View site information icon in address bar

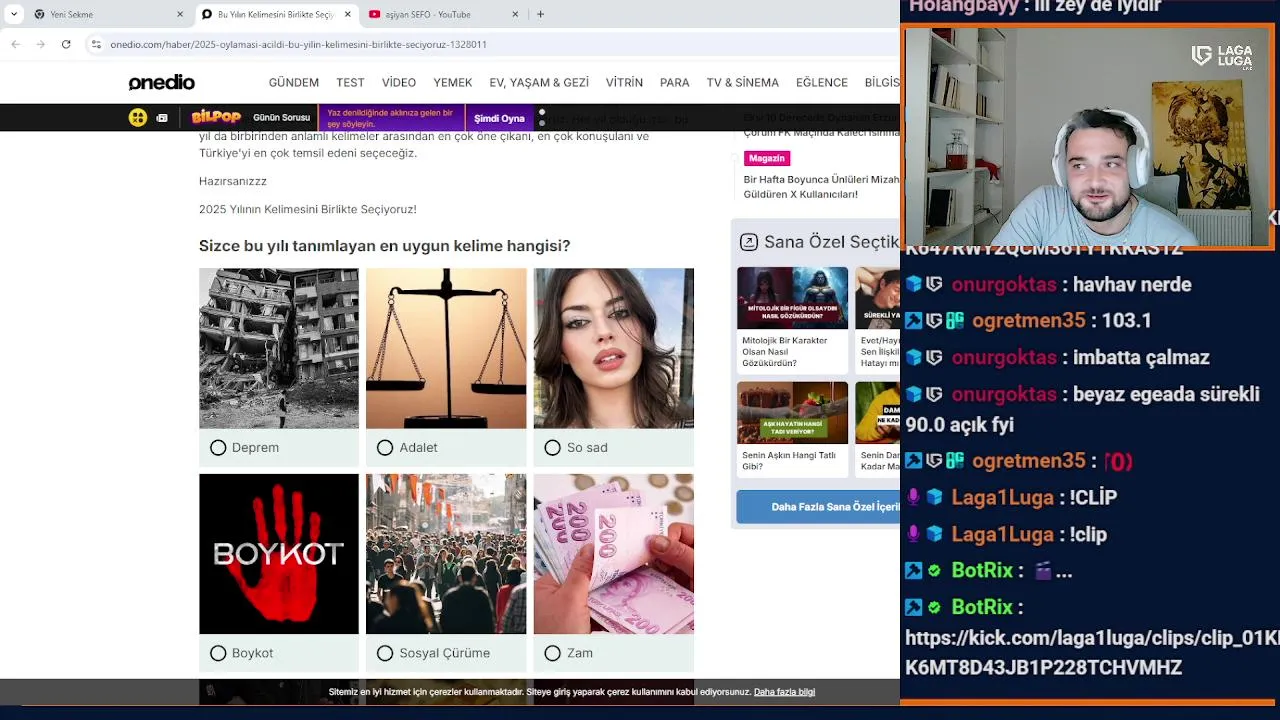tap(96, 44)
